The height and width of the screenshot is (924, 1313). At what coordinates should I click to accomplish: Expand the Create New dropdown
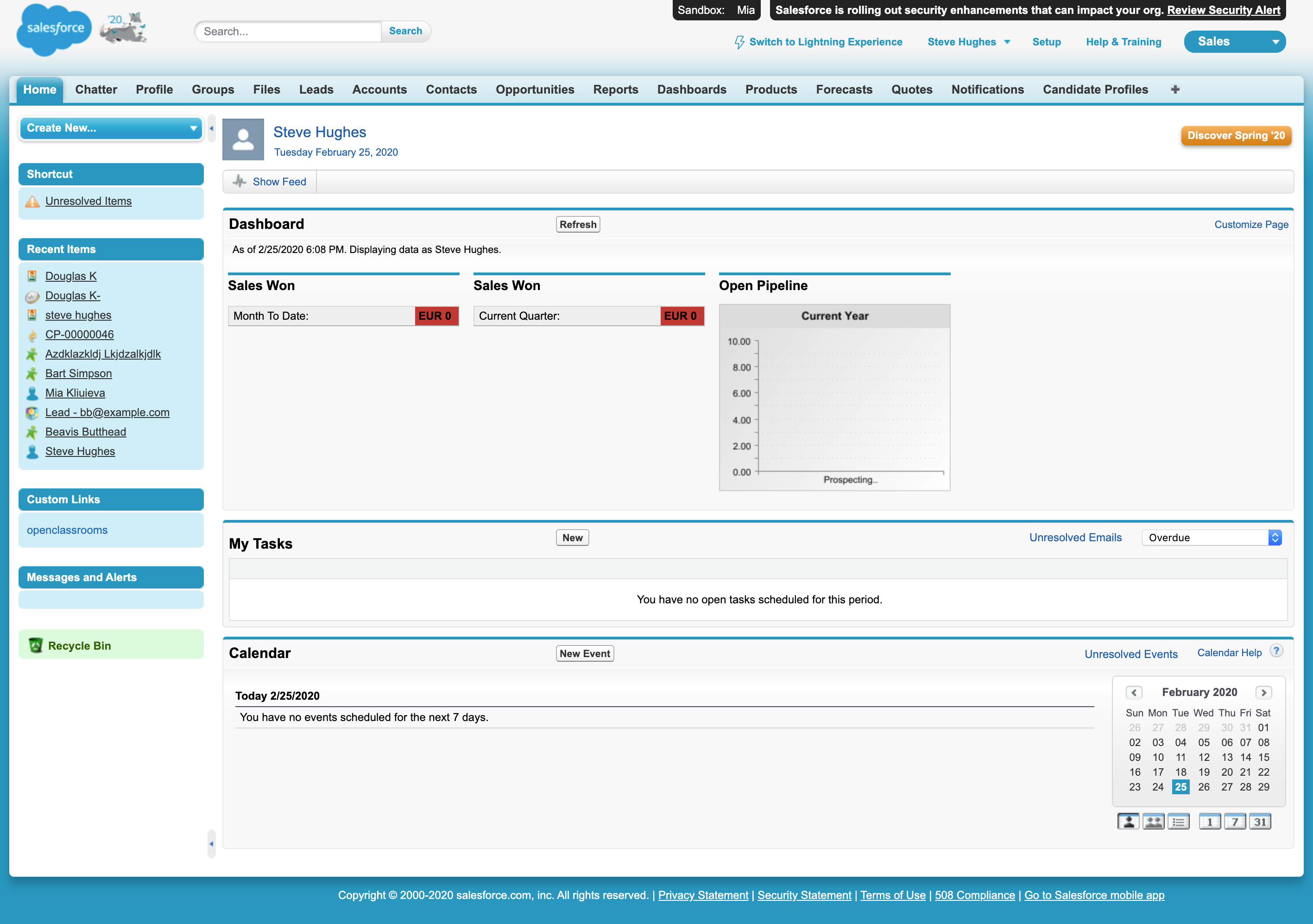click(x=193, y=128)
